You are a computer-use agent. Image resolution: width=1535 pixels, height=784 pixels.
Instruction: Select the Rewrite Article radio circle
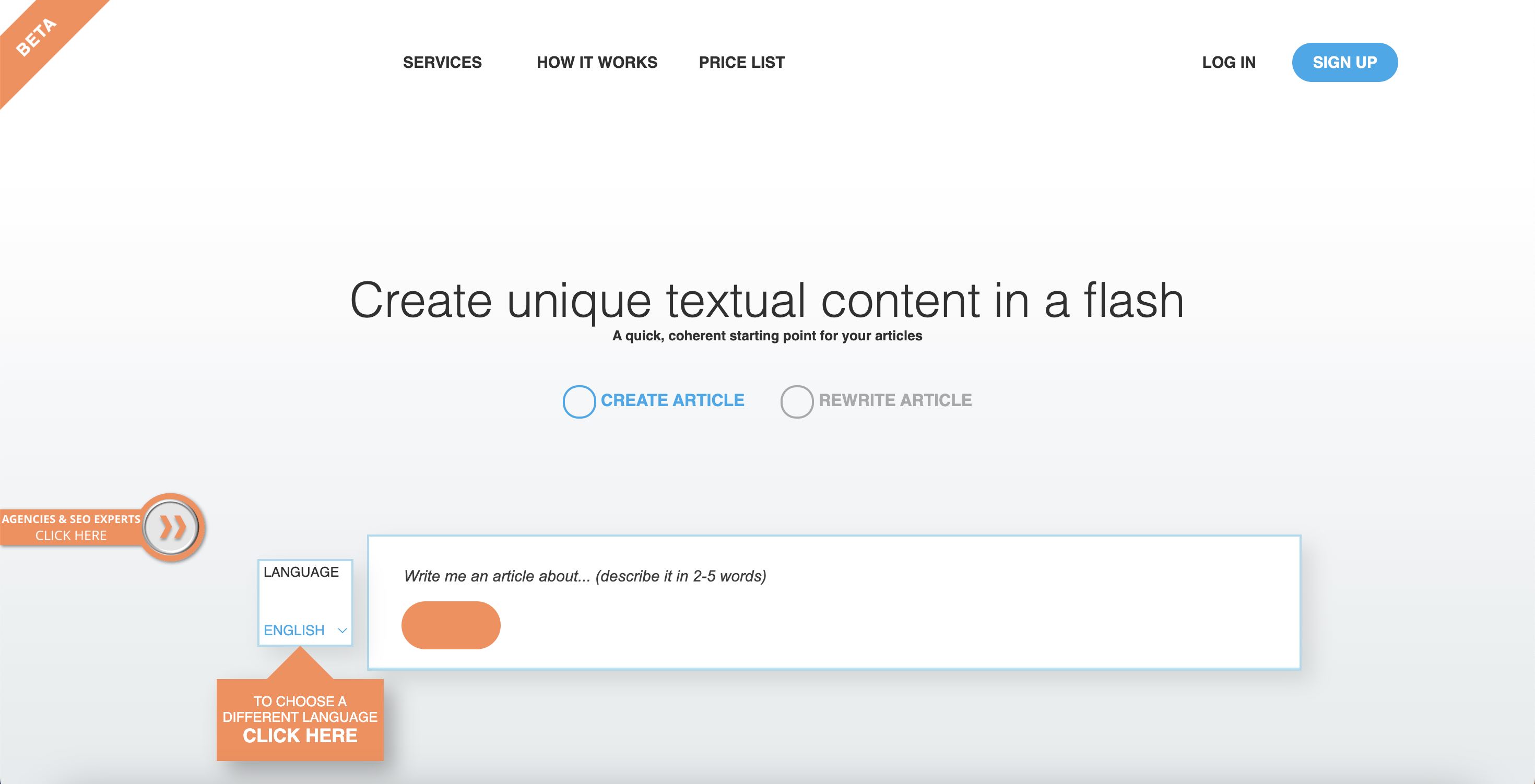(x=797, y=401)
